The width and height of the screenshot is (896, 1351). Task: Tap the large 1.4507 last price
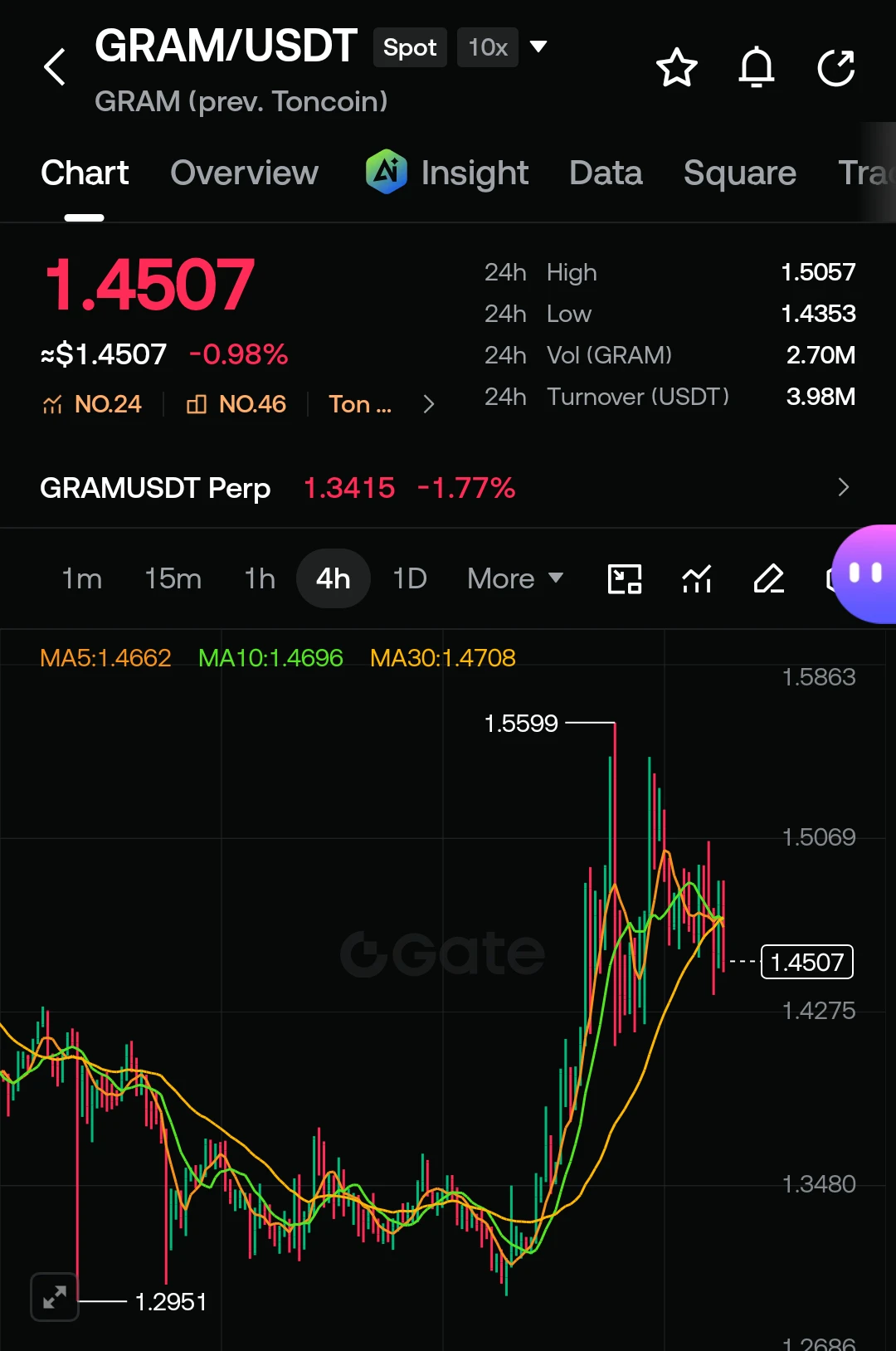coord(149,285)
